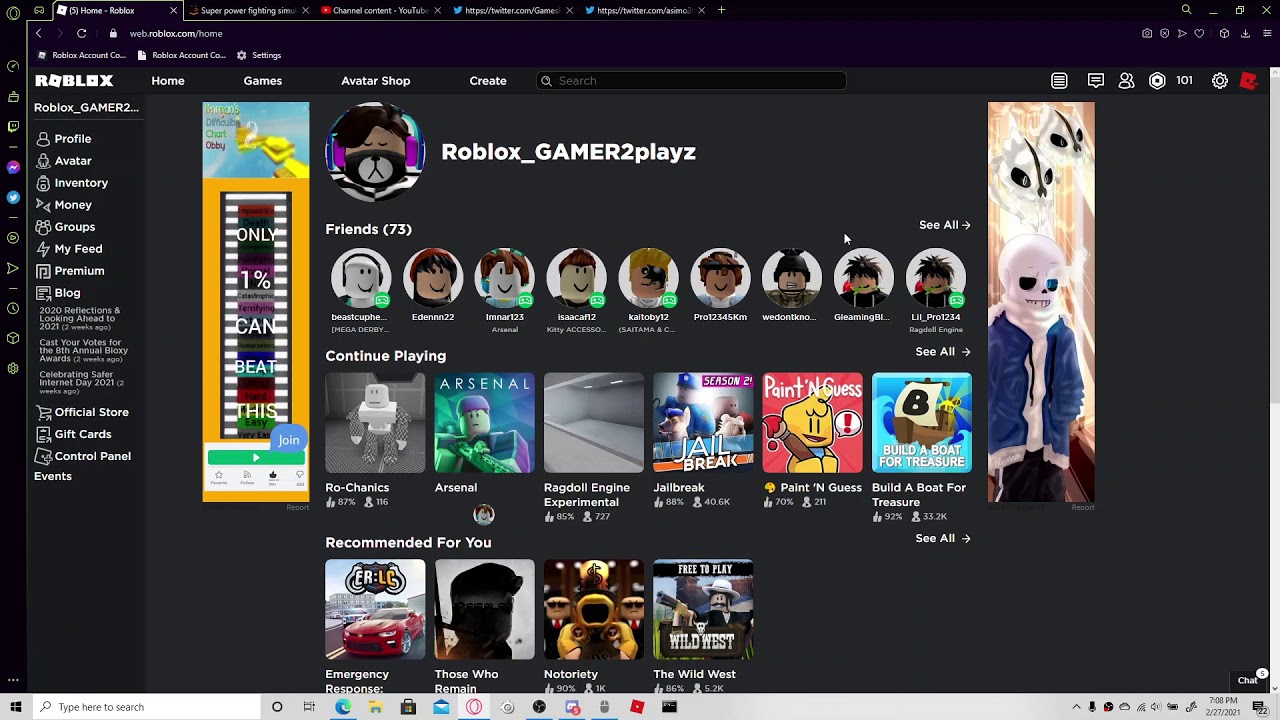Click the Roblox logo in the navbar
1280x720 pixels.
tap(74, 81)
